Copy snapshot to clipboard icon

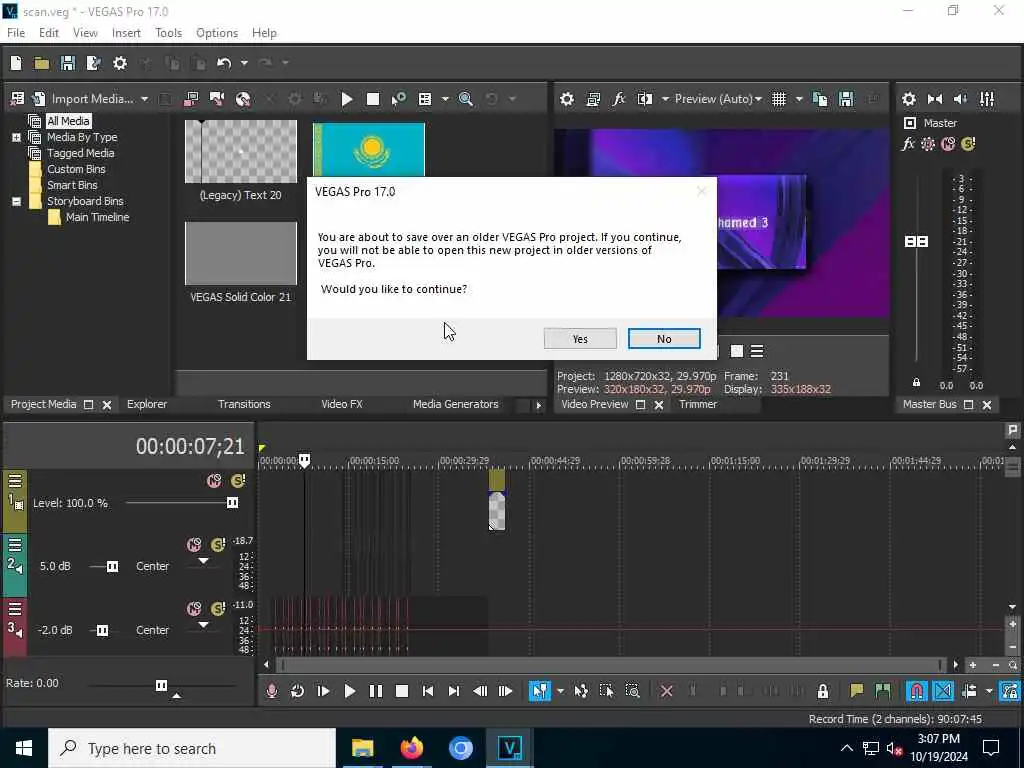point(820,99)
